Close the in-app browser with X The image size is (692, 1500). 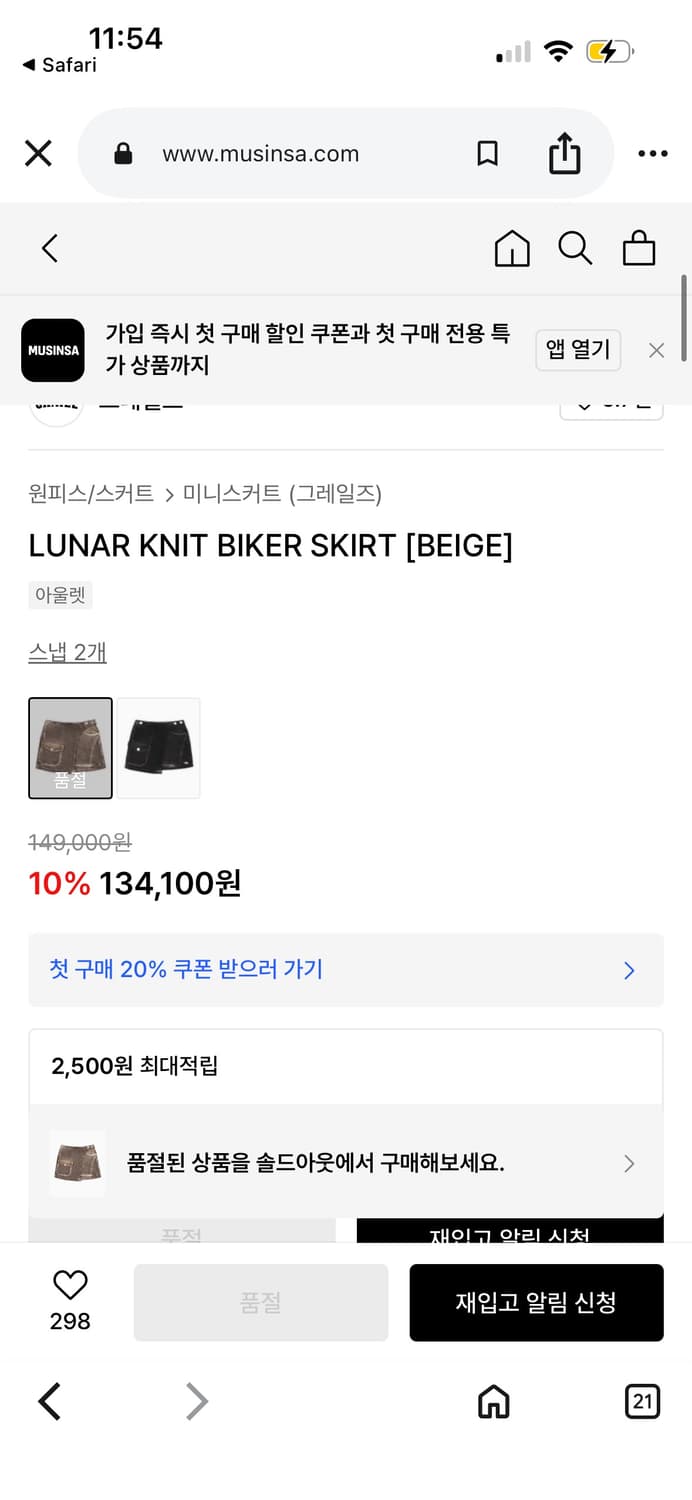coord(38,154)
